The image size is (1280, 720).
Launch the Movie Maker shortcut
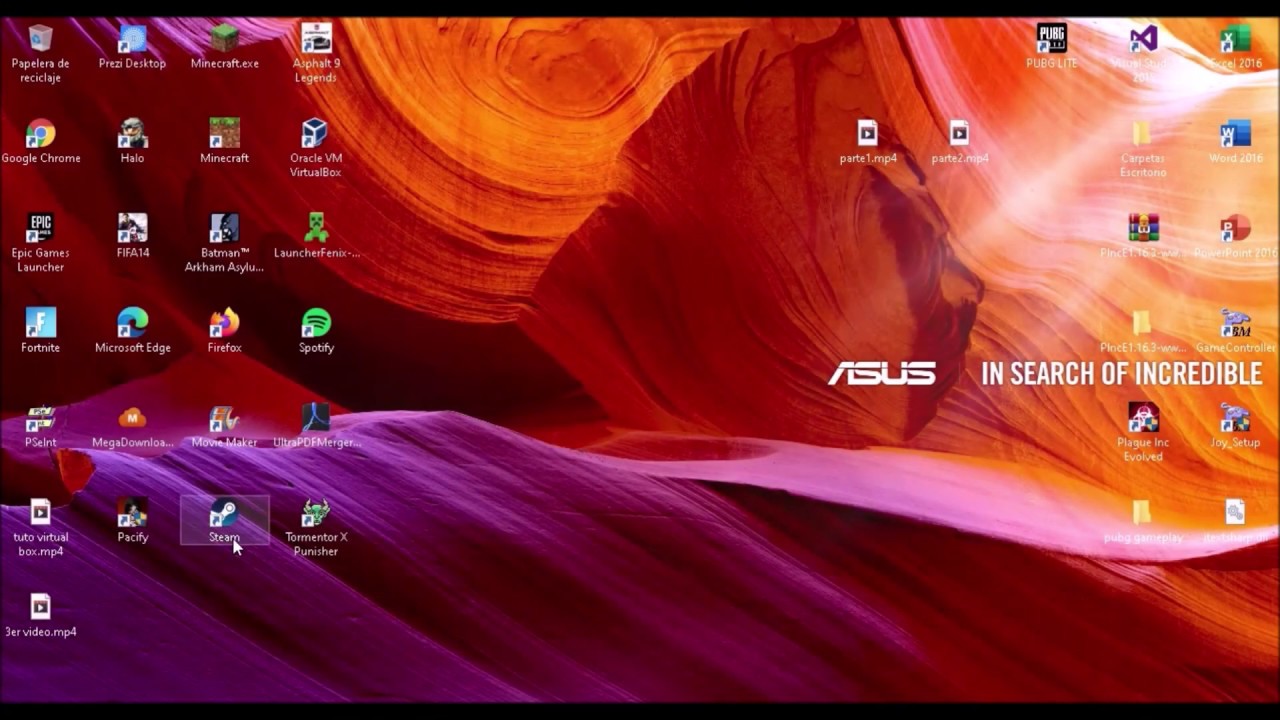coord(224,426)
